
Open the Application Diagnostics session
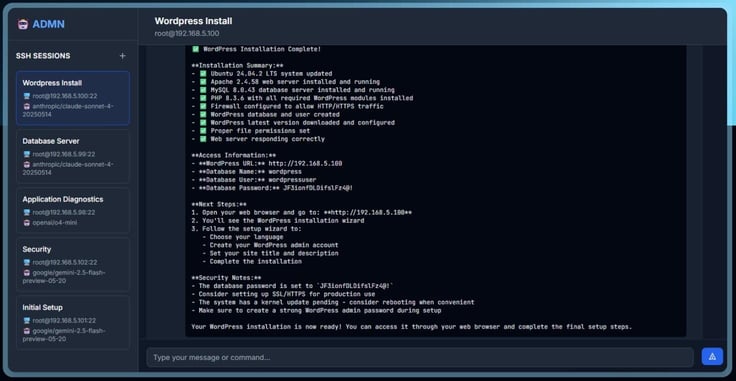pos(73,210)
